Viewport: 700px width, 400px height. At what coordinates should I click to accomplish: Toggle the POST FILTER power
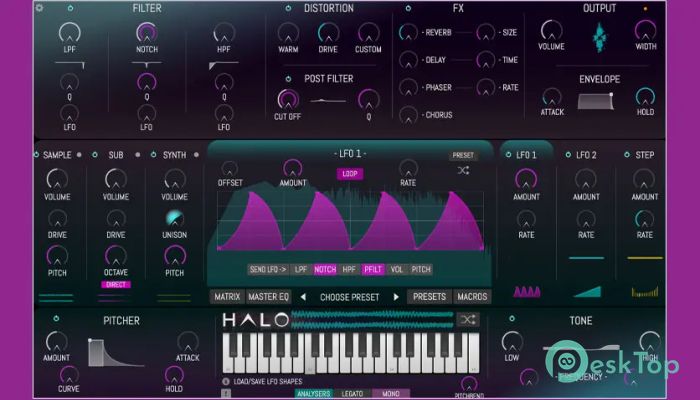point(288,79)
